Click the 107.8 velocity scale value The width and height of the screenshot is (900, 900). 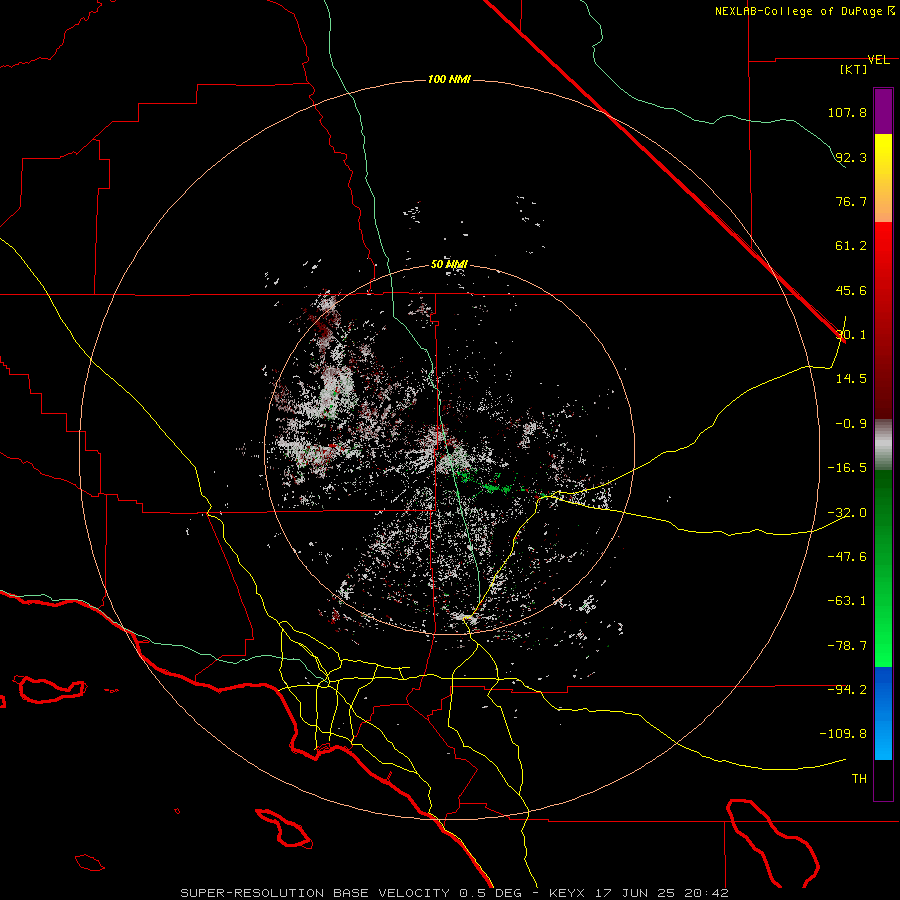[847, 112]
